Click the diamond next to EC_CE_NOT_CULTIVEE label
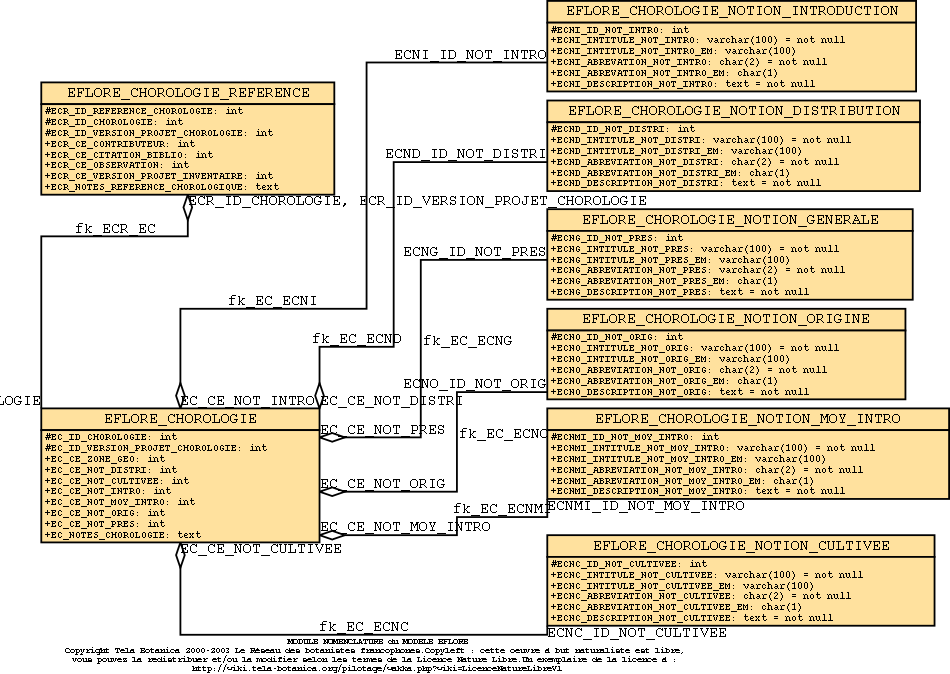The height and width of the screenshot is (674, 950). (x=181, y=556)
